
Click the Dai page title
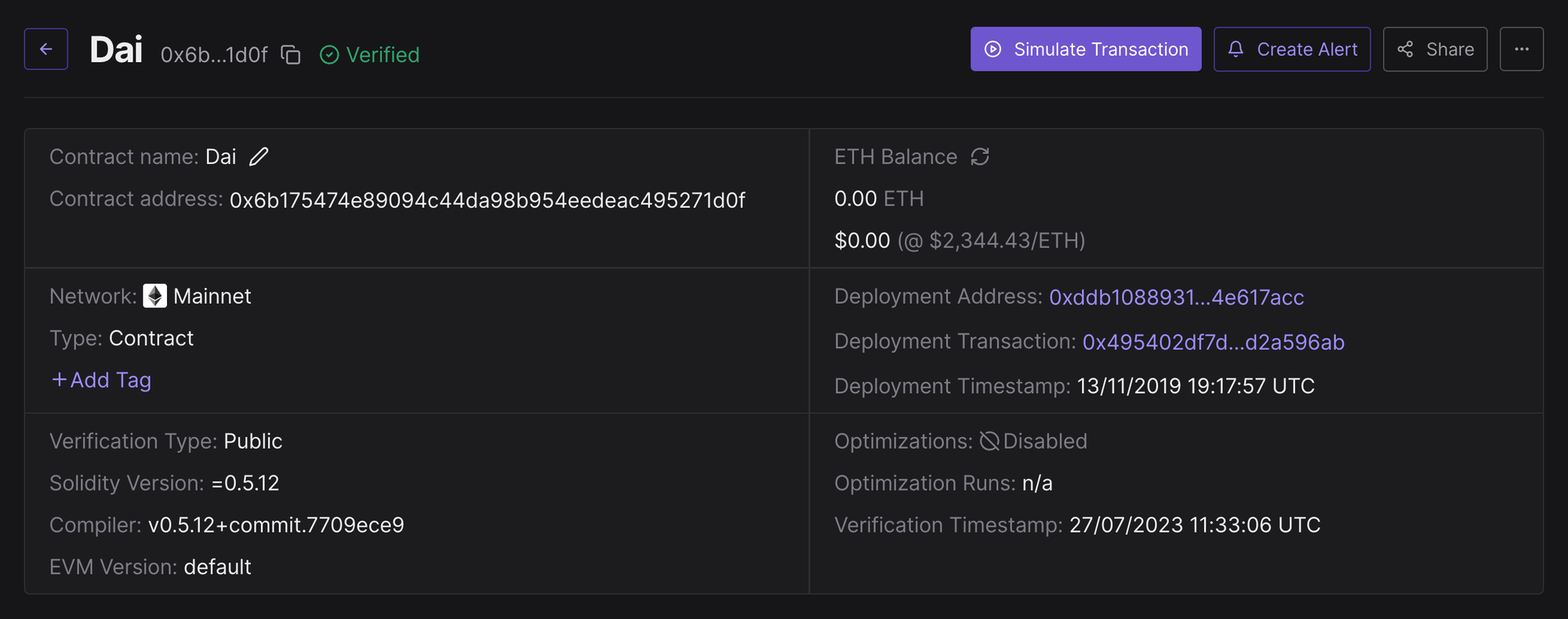(116, 50)
